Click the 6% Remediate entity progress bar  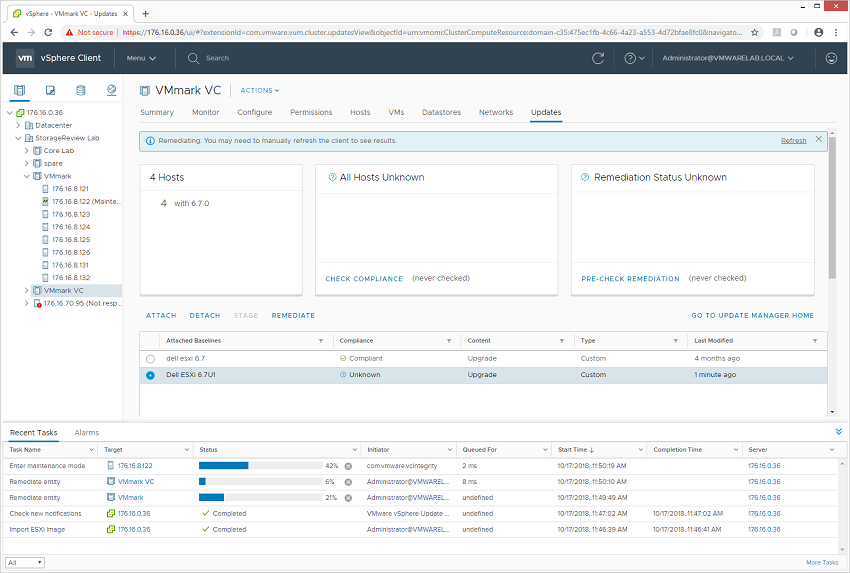261,481
